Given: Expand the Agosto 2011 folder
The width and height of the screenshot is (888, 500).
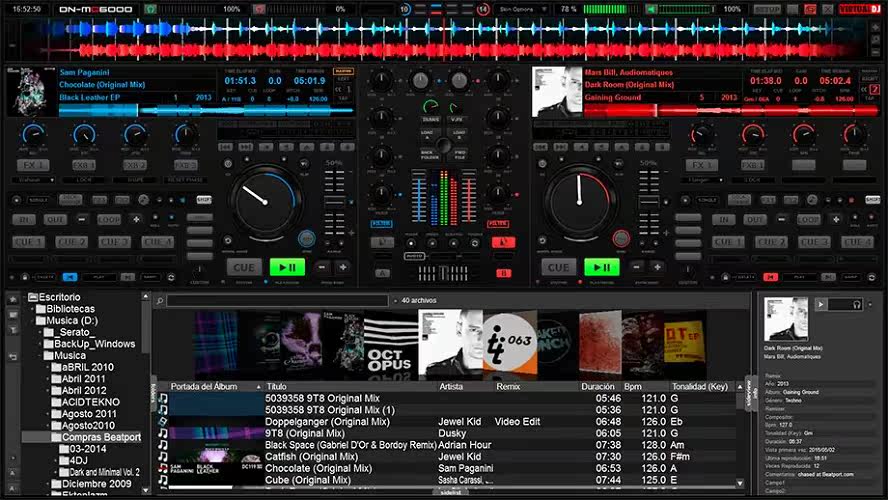Looking at the screenshot, I should (x=48, y=414).
